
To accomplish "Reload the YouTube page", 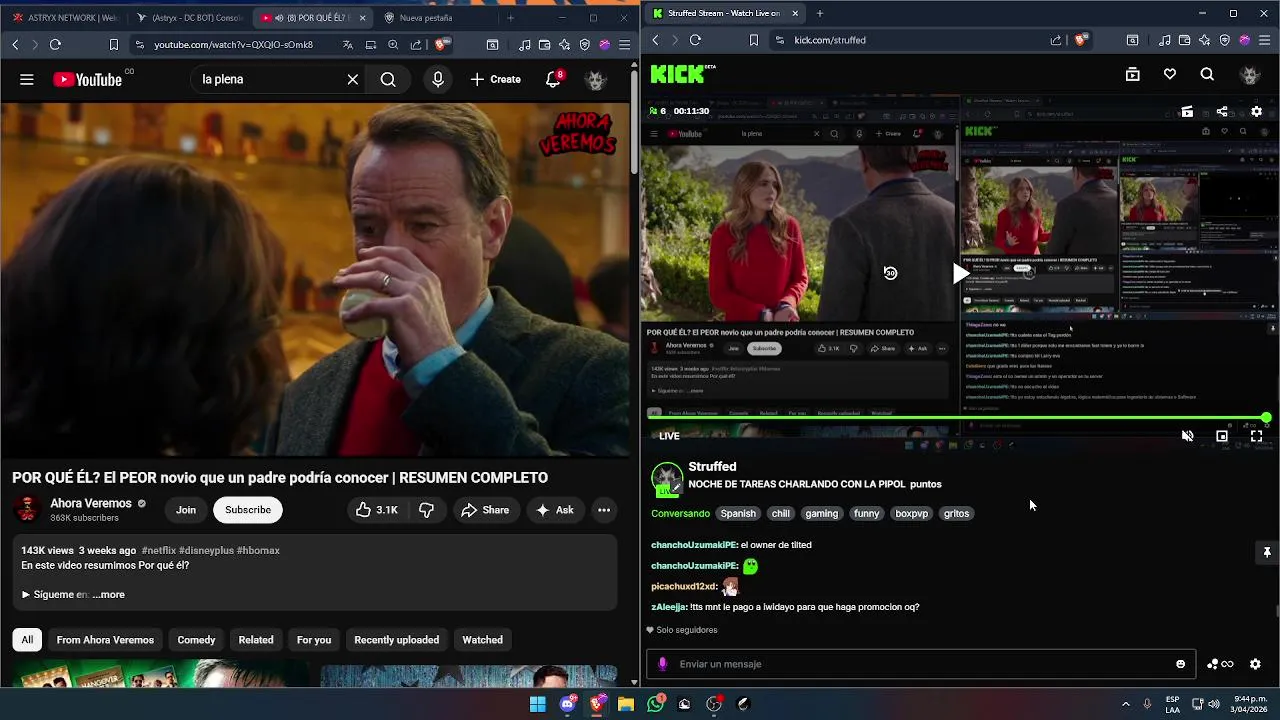I will (55, 44).
